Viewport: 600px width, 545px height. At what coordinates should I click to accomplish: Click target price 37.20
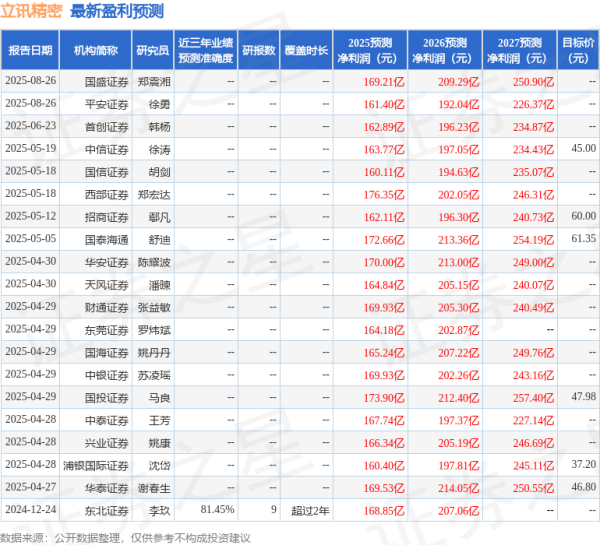[x=584, y=464]
